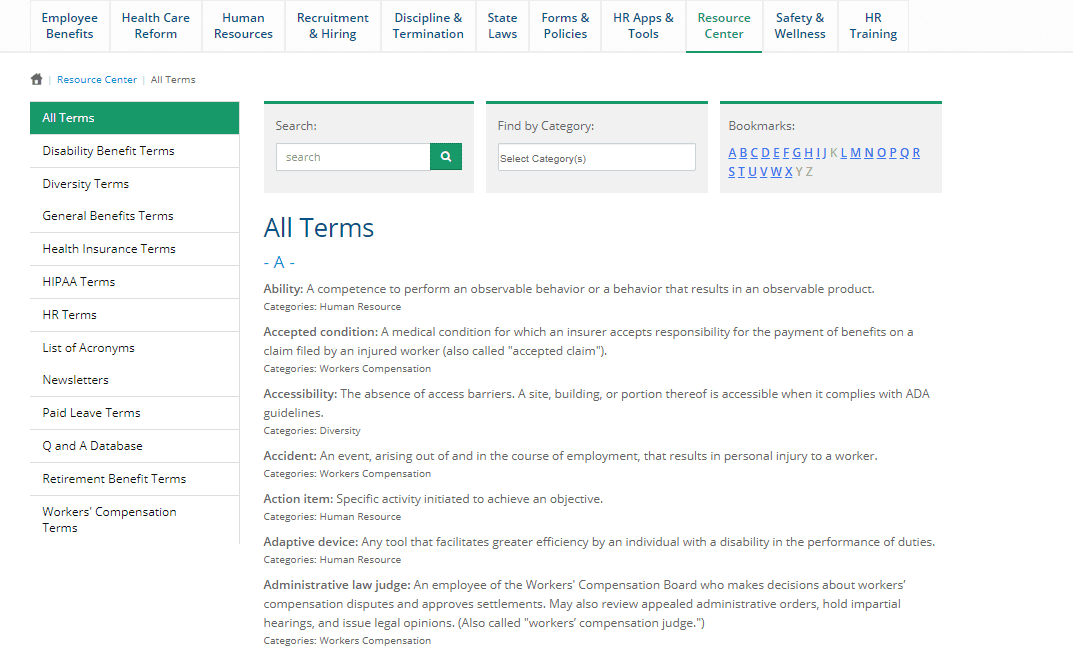This screenshot has width=1073, height=656.
Task: Open Health Insurance Terms in sidebar
Action: click(135, 248)
